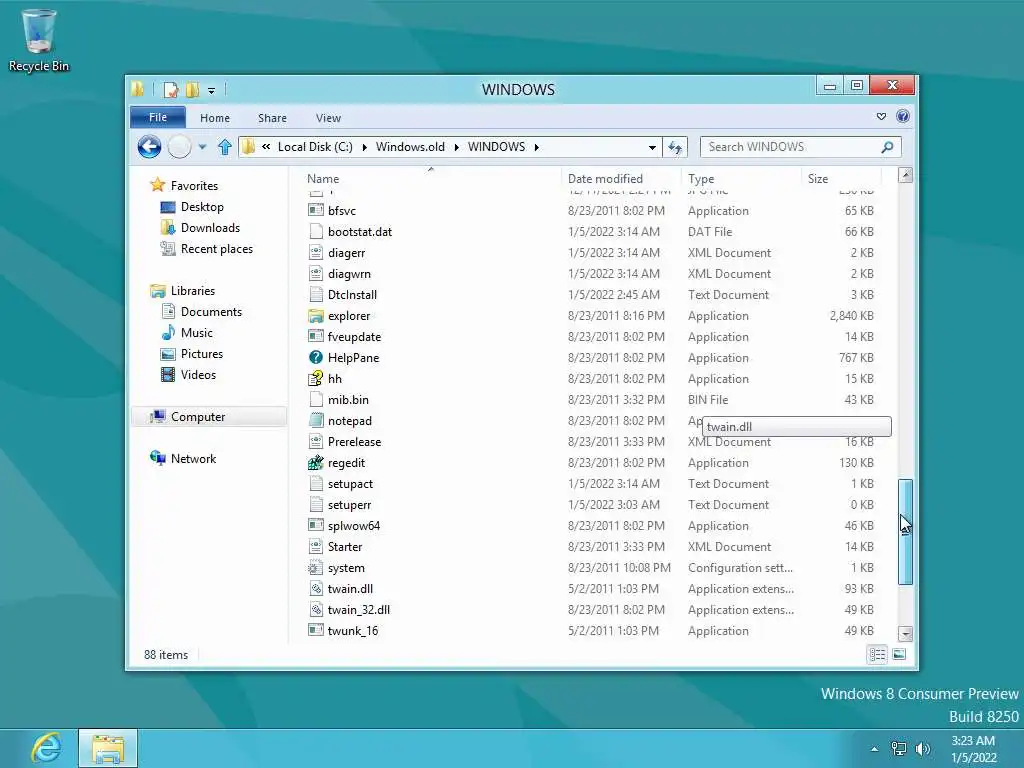
Task: Select the regedit application icon
Action: (316, 462)
